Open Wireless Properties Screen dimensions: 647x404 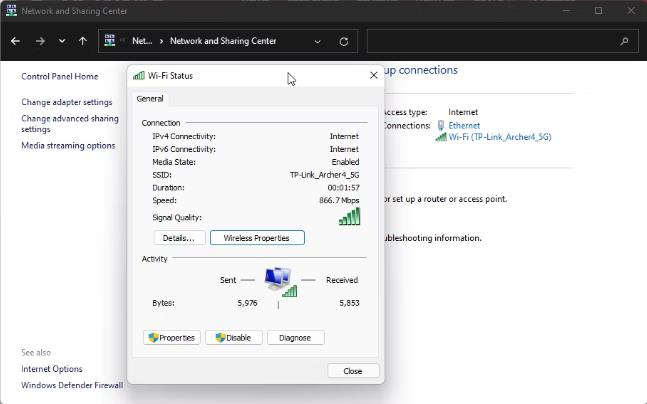[257, 238]
